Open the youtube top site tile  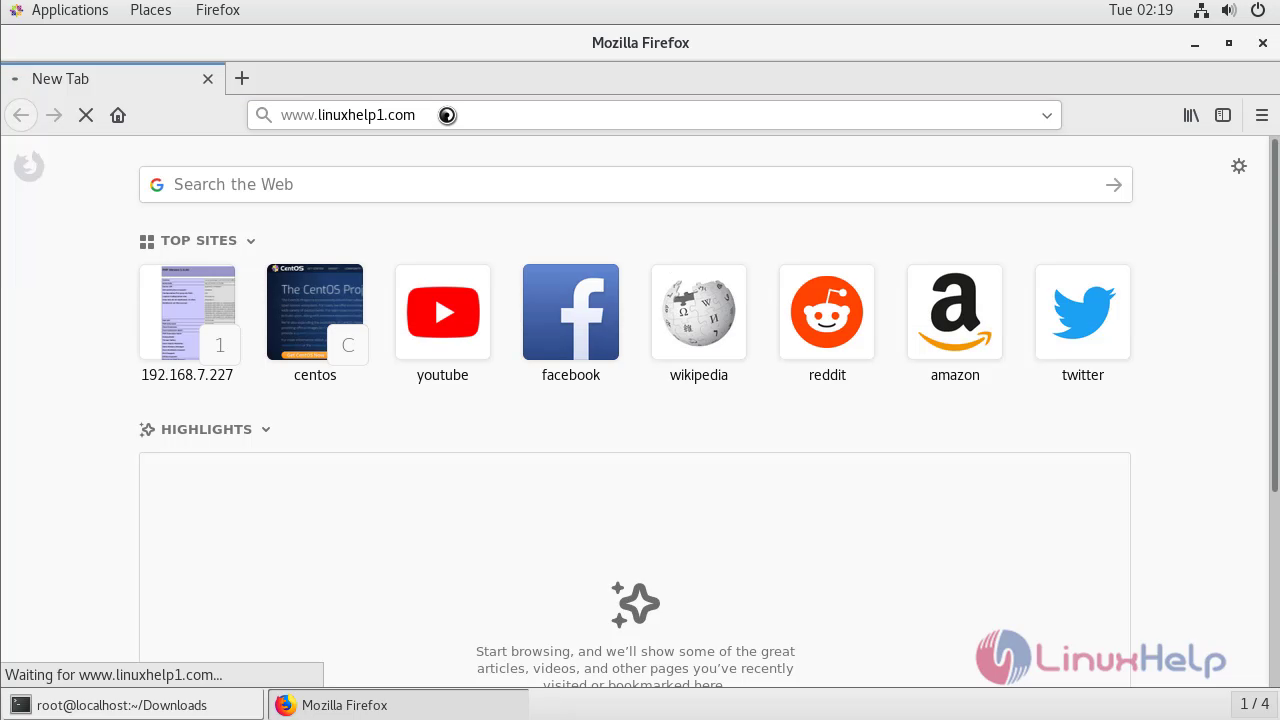point(443,312)
